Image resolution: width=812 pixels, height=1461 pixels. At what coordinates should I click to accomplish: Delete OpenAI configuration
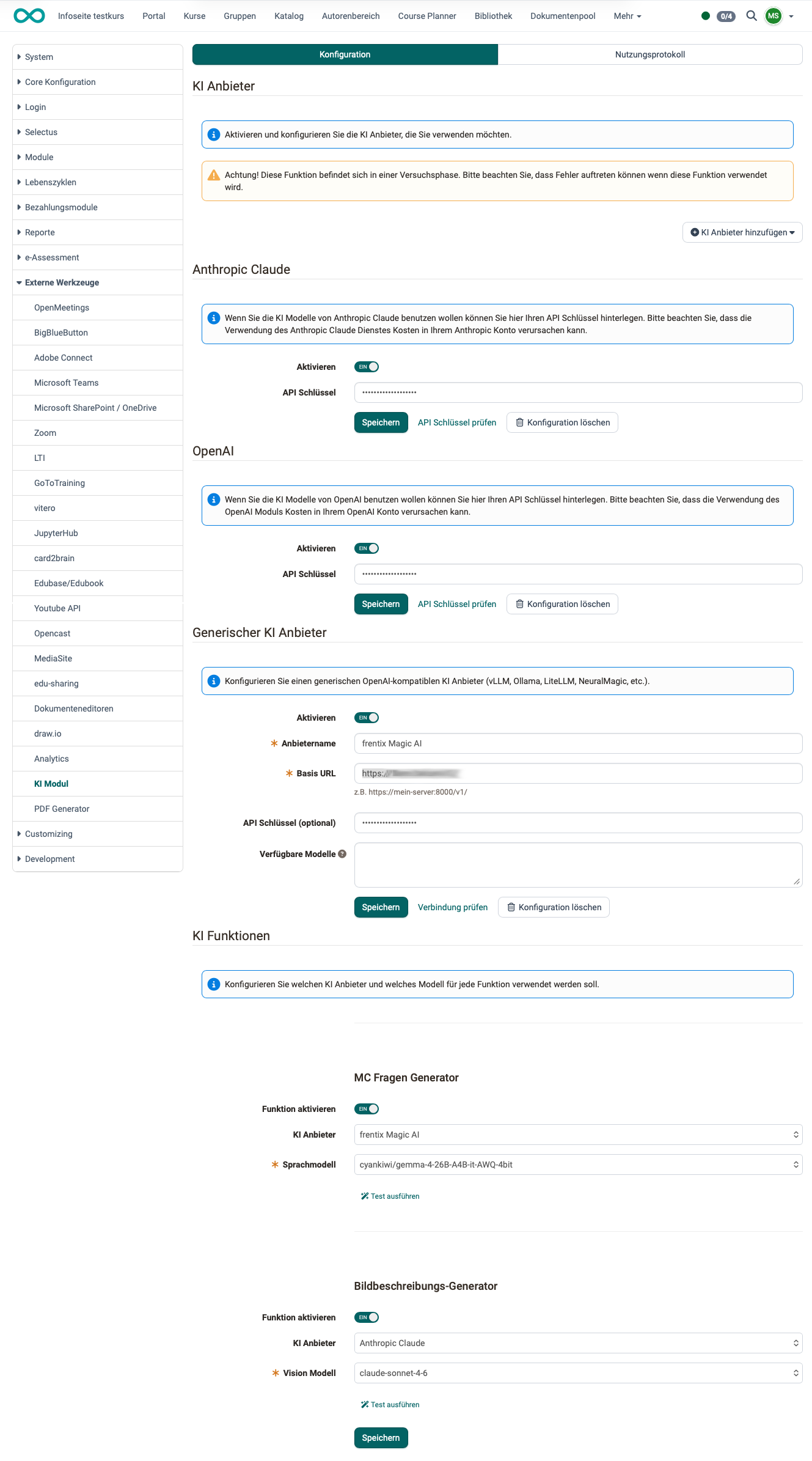click(x=562, y=604)
